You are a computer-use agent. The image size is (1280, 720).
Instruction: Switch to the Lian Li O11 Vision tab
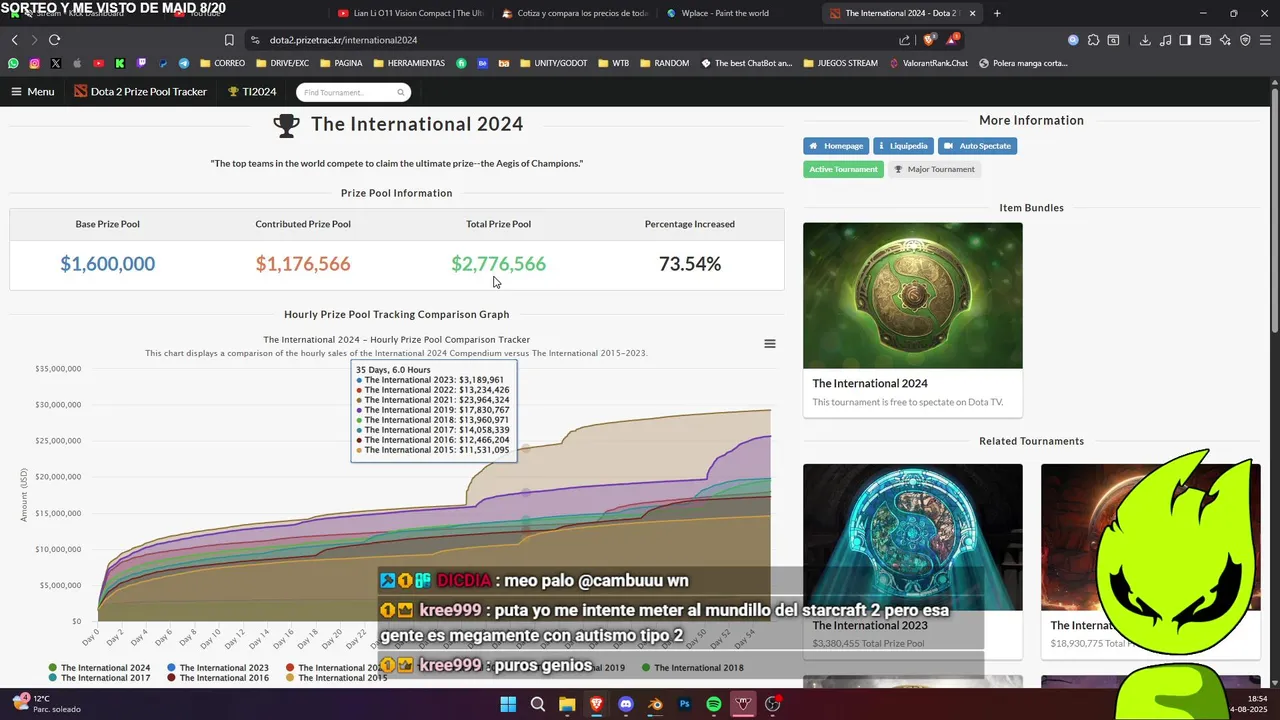[x=410, y=13]
